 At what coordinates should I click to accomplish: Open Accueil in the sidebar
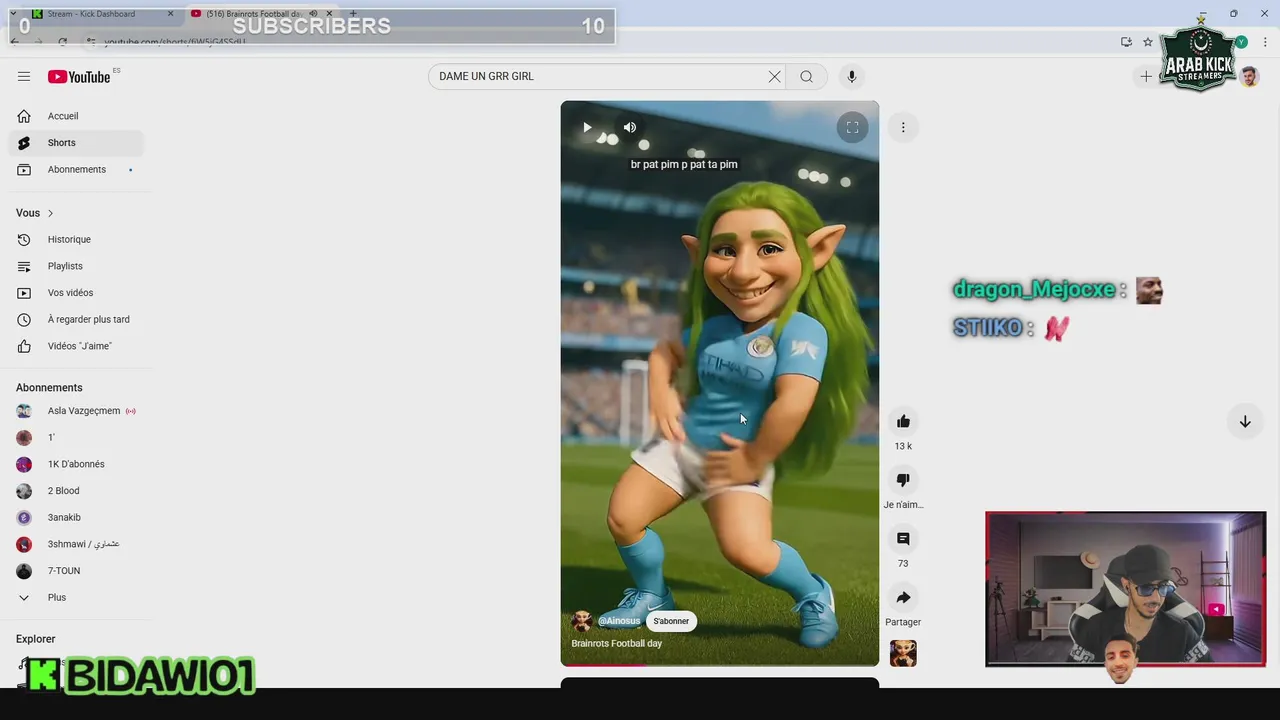[x=76, y=116]
